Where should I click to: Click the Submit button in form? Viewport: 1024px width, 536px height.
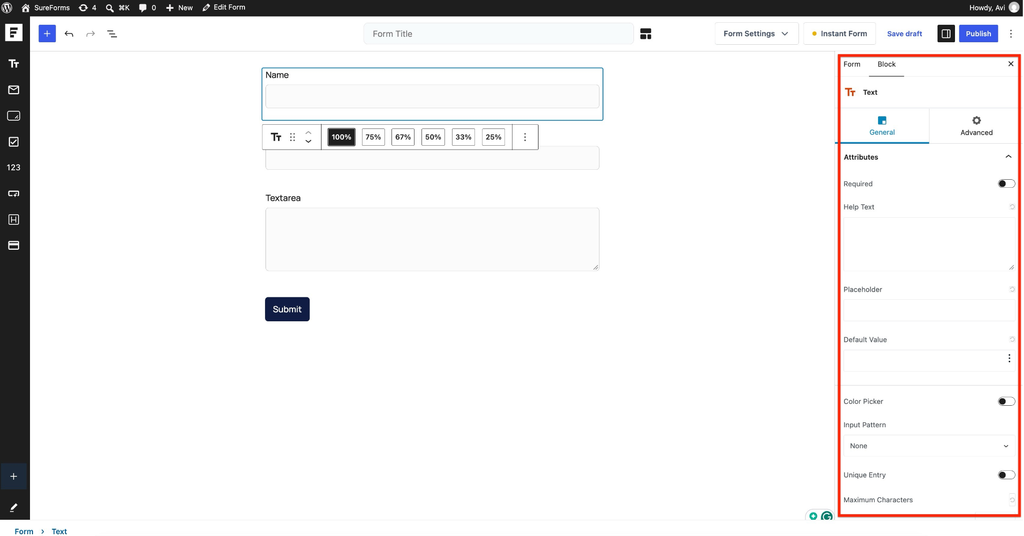(x=287, y=309)
